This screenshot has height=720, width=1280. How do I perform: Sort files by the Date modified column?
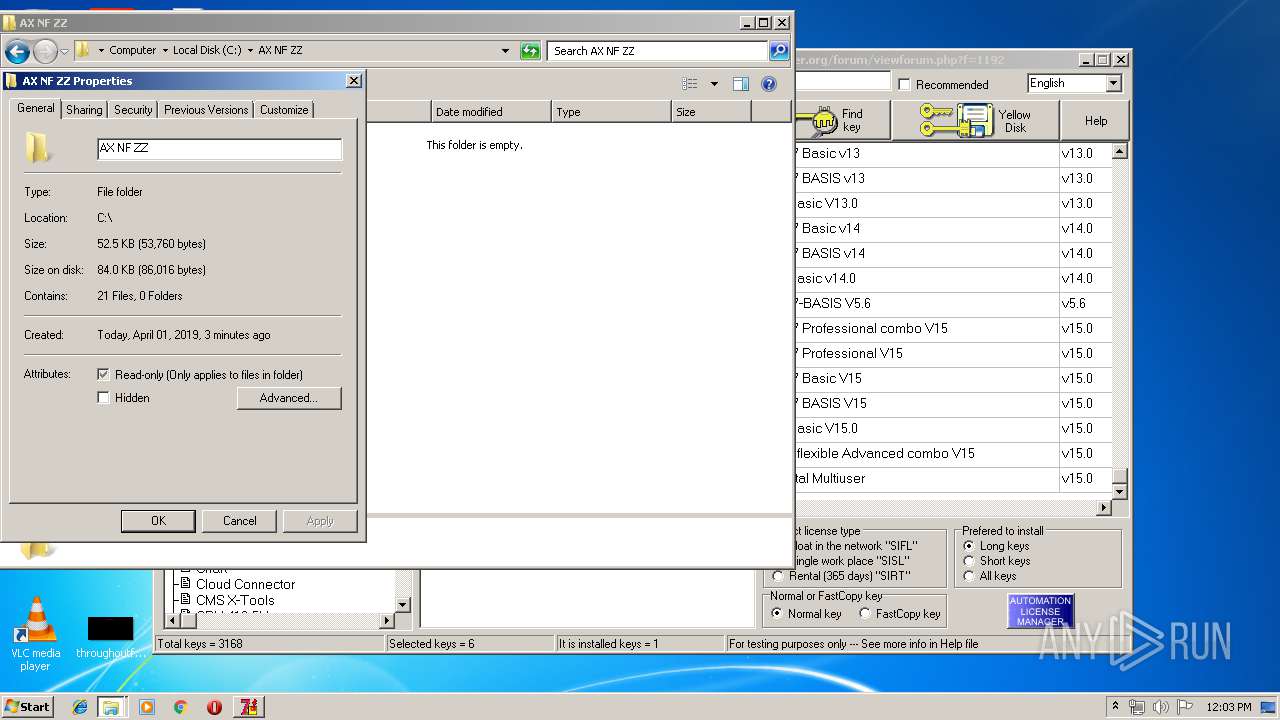[491, 112]
